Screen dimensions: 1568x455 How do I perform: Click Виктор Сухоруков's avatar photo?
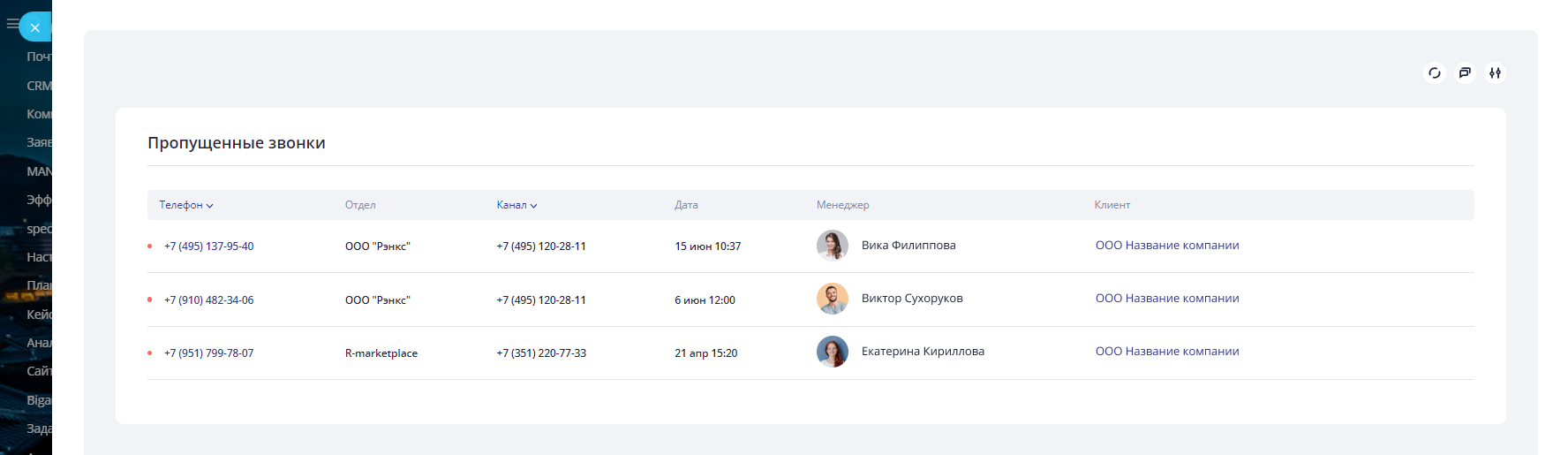832,299
